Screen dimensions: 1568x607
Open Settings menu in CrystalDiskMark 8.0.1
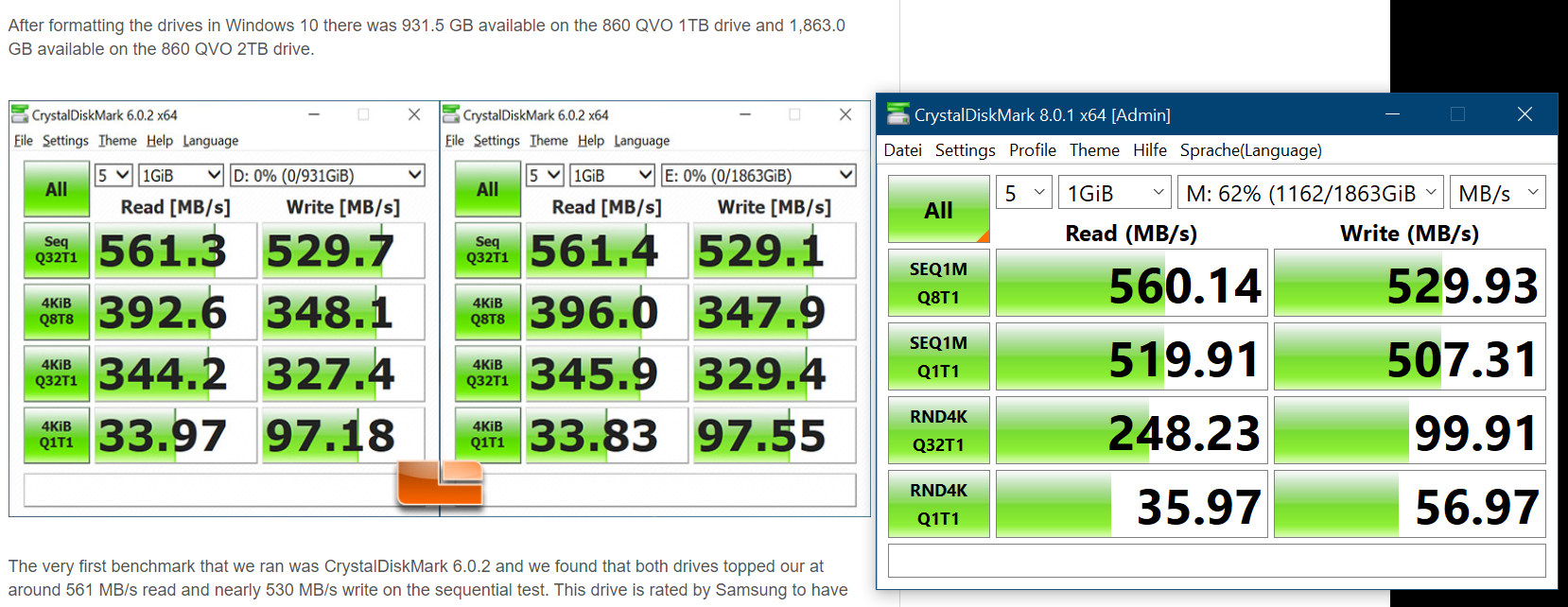tap(965, 150)
